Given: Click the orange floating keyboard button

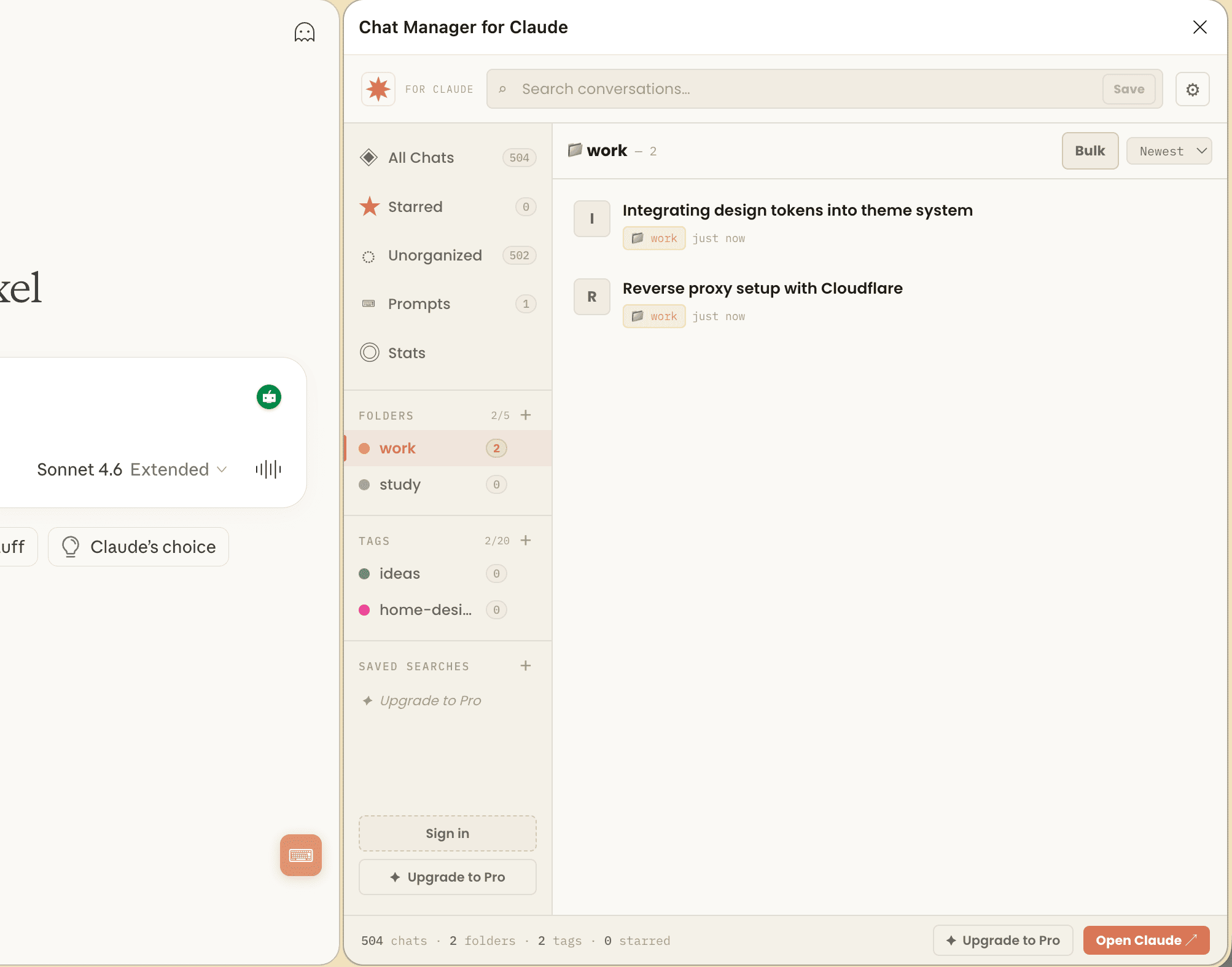Looking at the screenshot, I should tap(301, 855).
